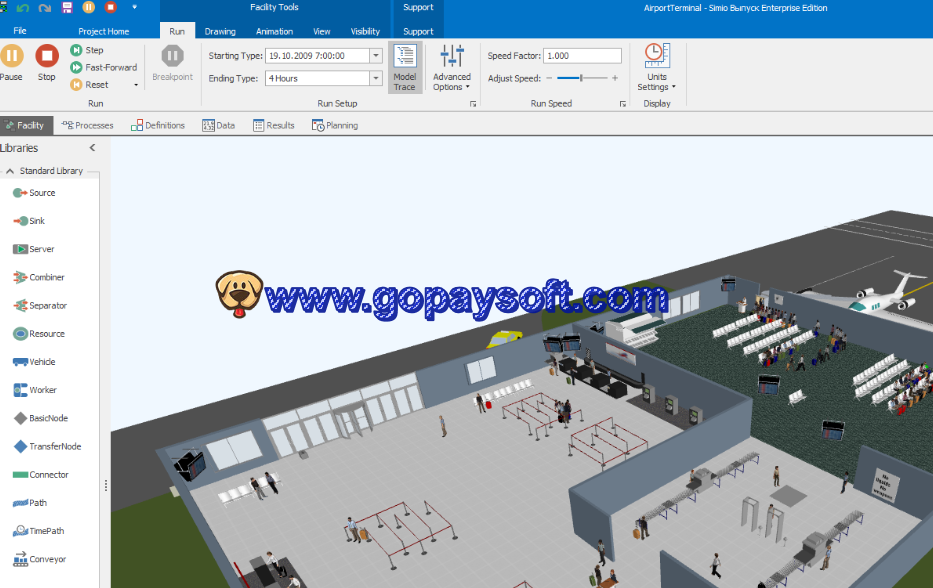Switch to the Project Home ribbon tab
933x588 pixels.
[x=104, y=31]
